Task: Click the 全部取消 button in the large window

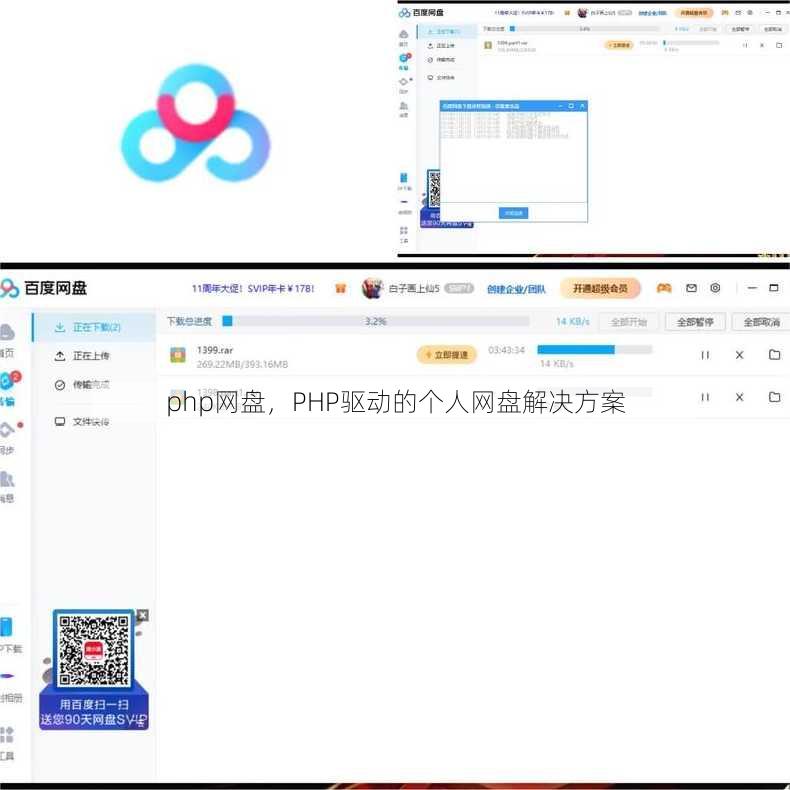Action: [x=761, y=322]
